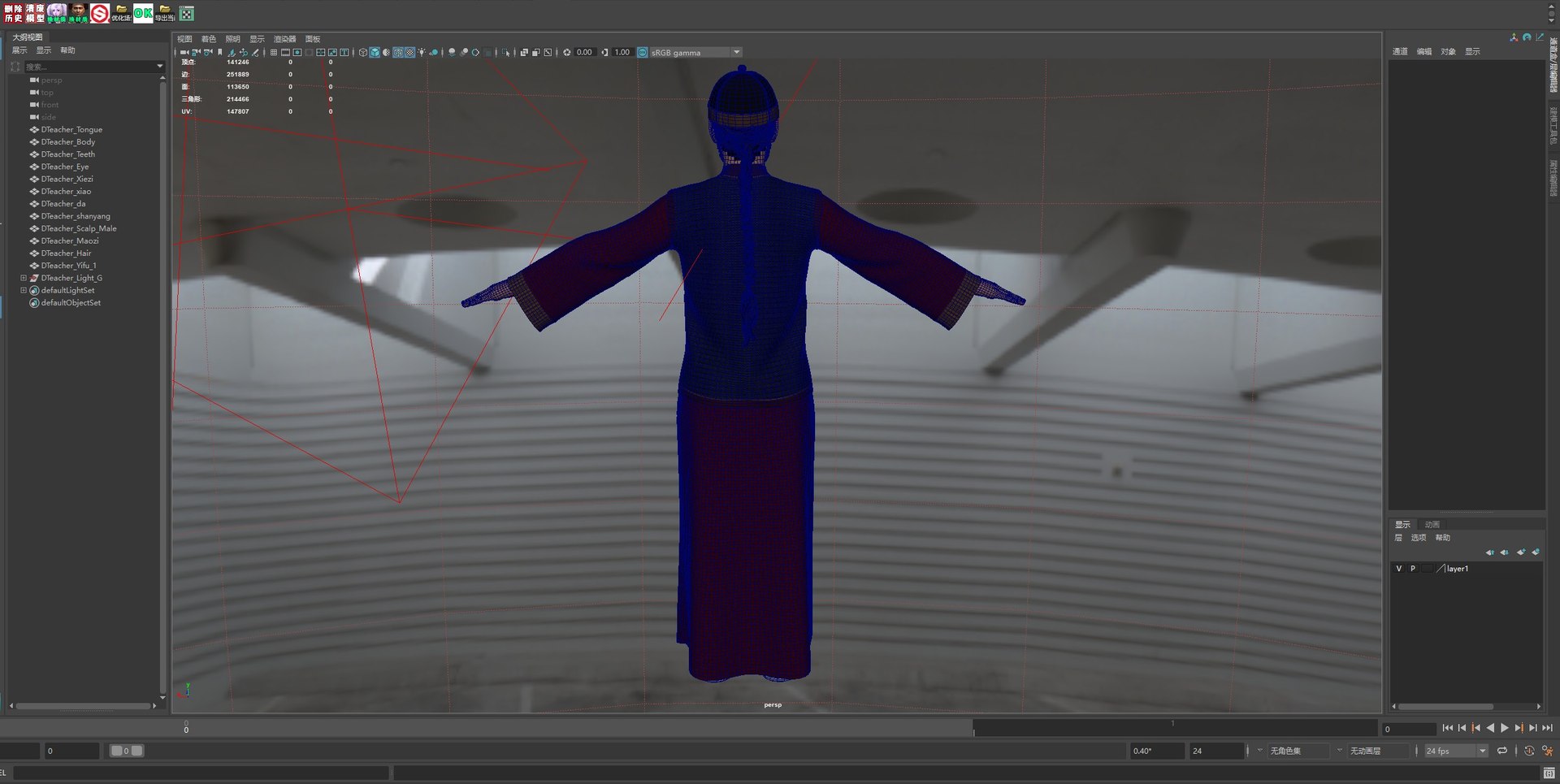Viewport: 1560px width, 784px height.
Task: Toggle the viewport grid icon
Action: point(274,53)
